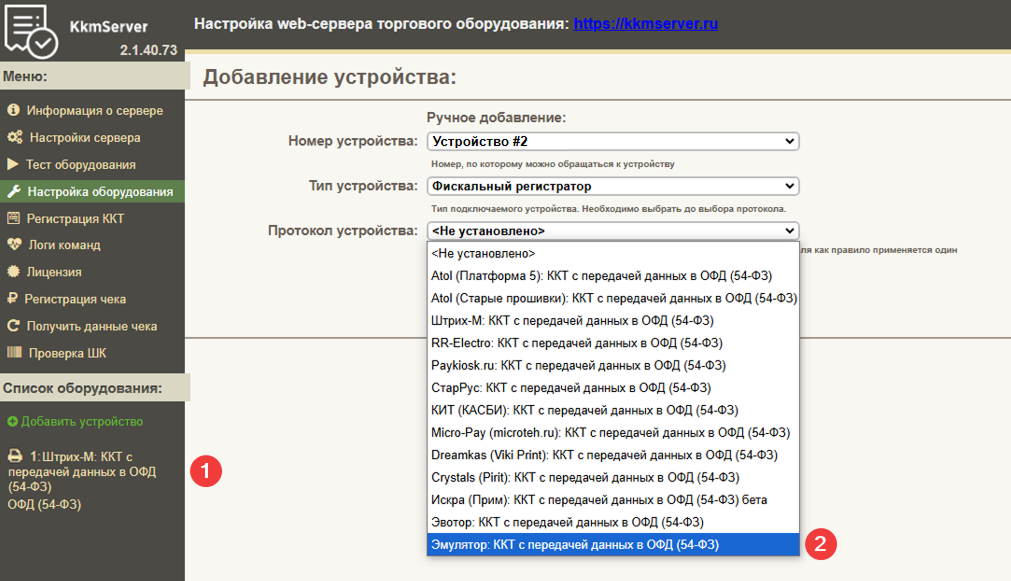Click the heartbeat icon beside Логи команд

click(14, 244)
